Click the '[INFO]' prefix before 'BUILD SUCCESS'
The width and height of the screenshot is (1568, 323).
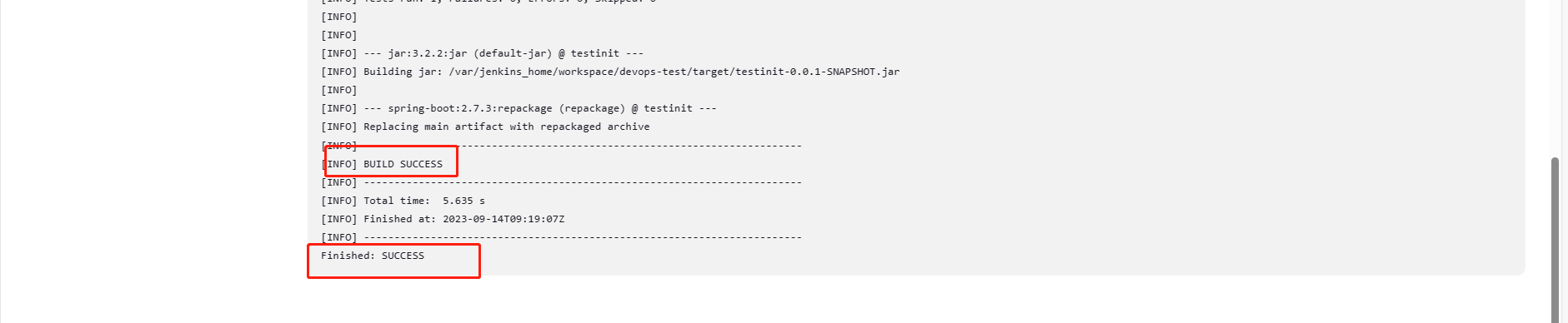pyautogui.click(x=339, y=164)
